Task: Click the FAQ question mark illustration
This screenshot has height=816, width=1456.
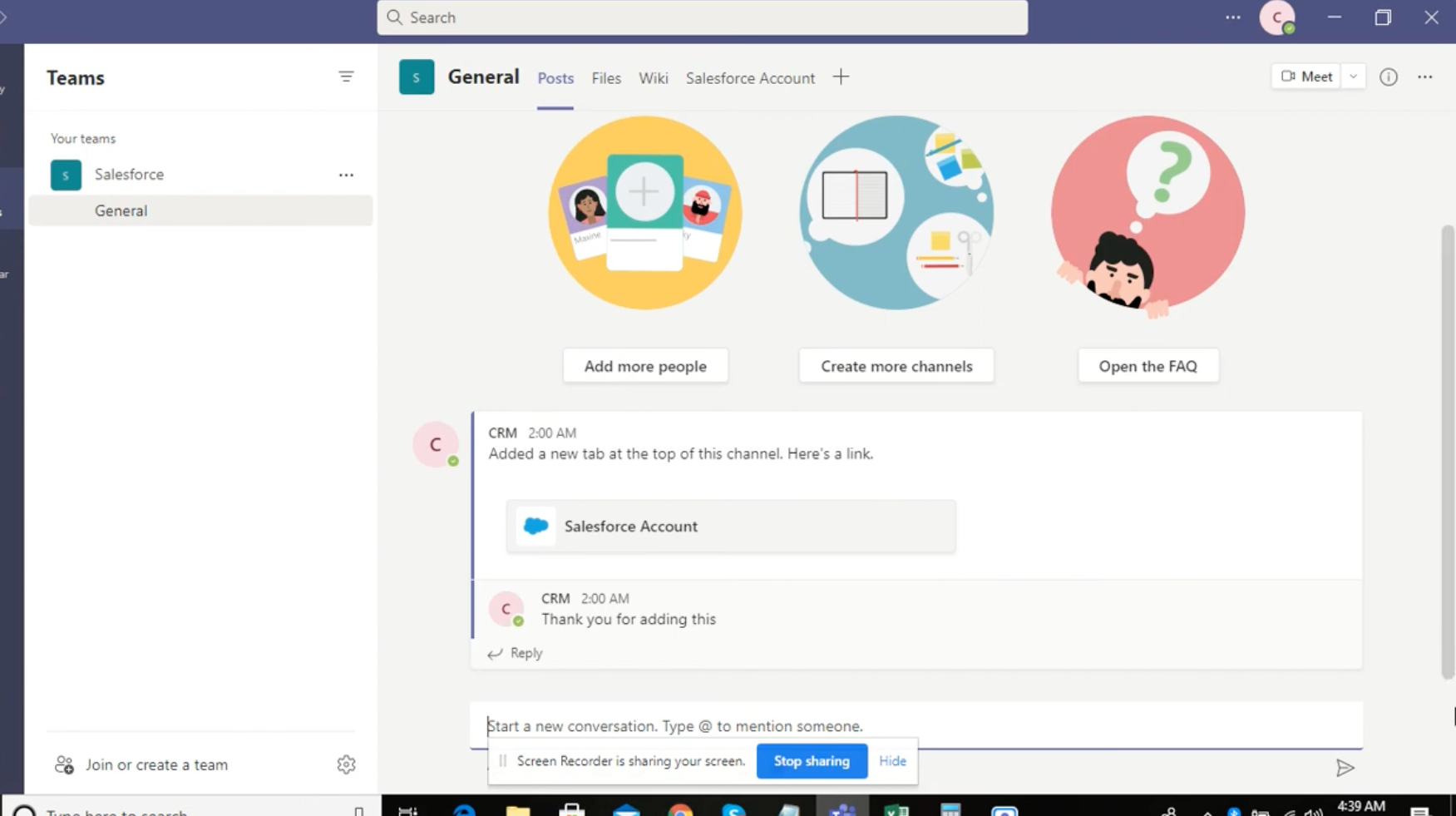Action: point(1148,216)
